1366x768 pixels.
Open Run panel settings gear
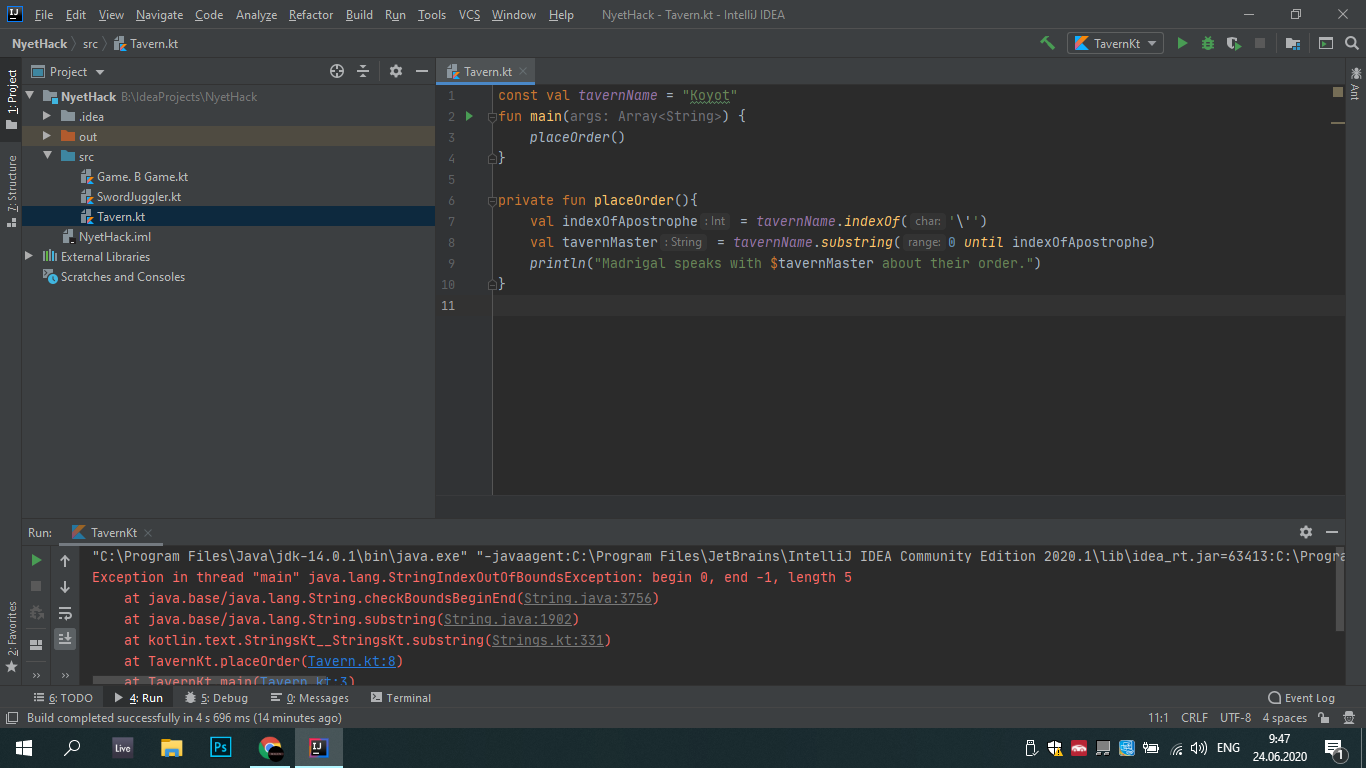(1305, 532)
